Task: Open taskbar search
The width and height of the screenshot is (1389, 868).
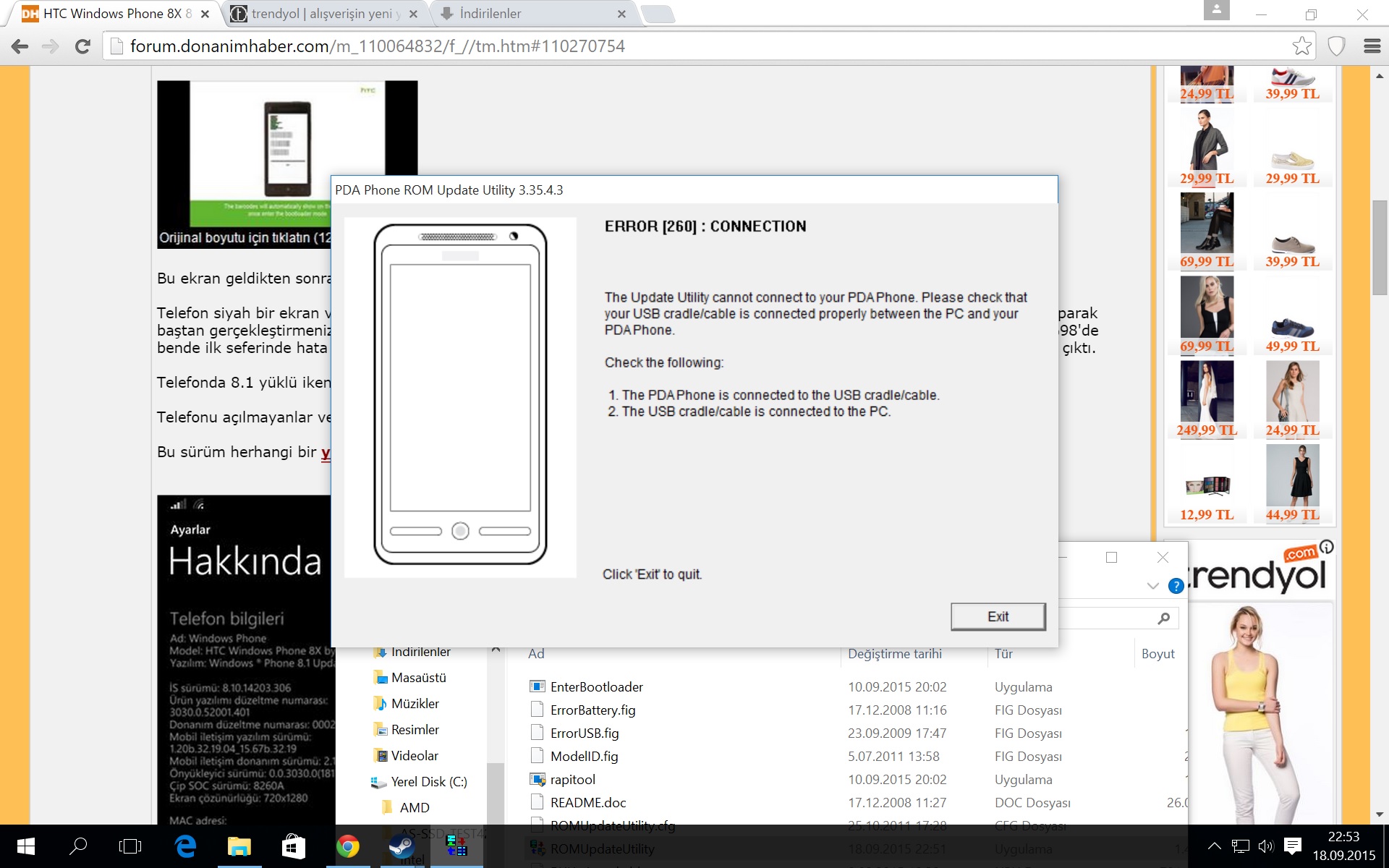Action: 78,846
